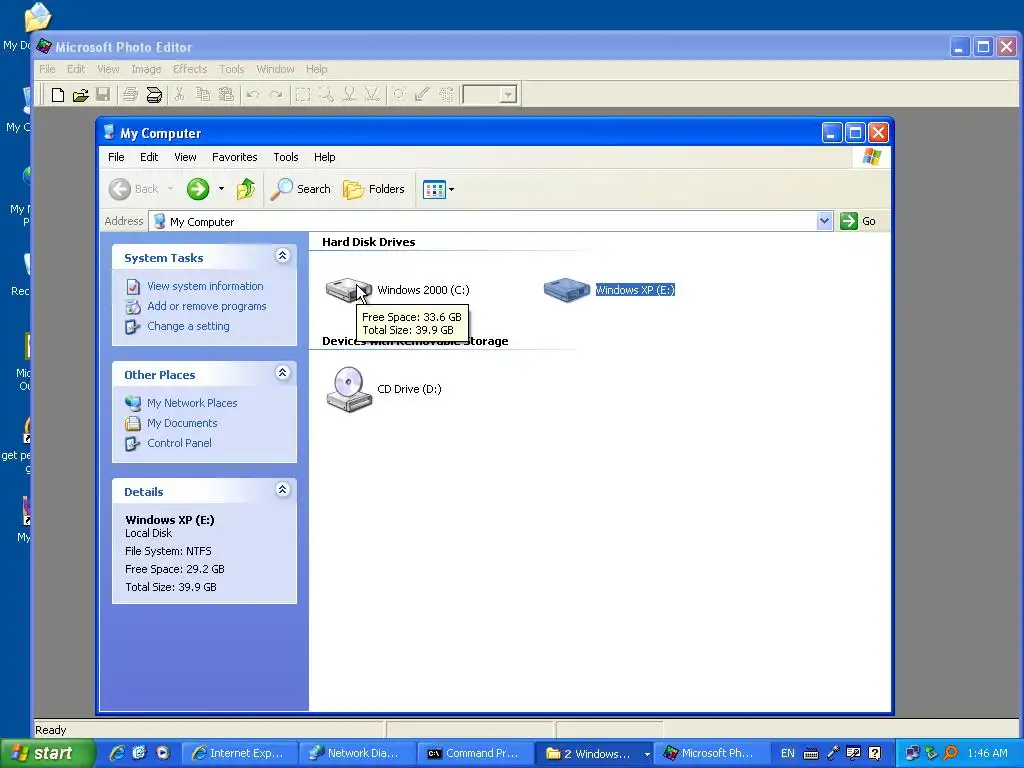The height and width of the screenshot is (768, 1024).
Task: Click the Save floppy icon in Photo Editor
Action: pyautogui.click(x=103, y=95)
